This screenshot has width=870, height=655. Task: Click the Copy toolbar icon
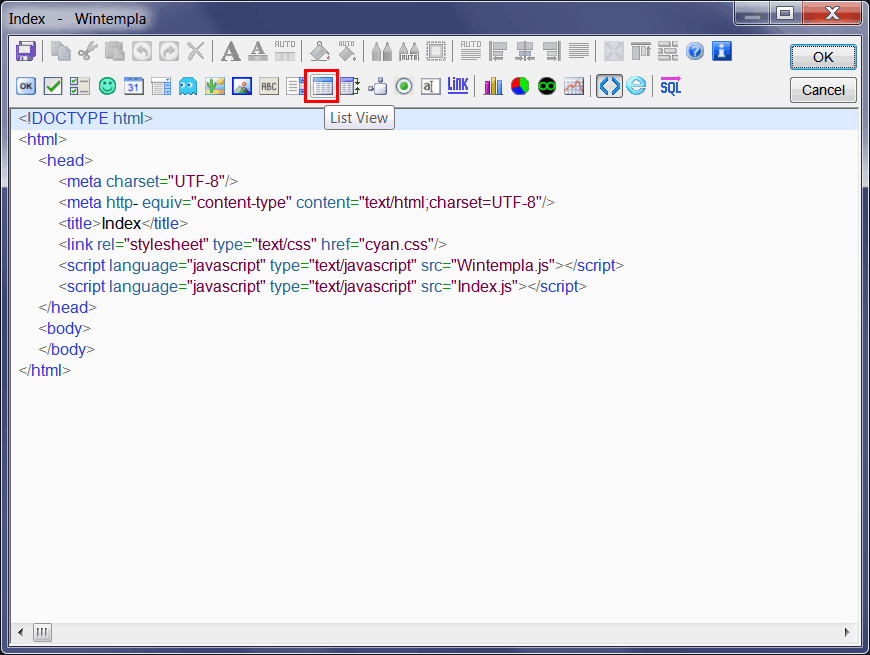pyautogui.click(x=60, y=52)
